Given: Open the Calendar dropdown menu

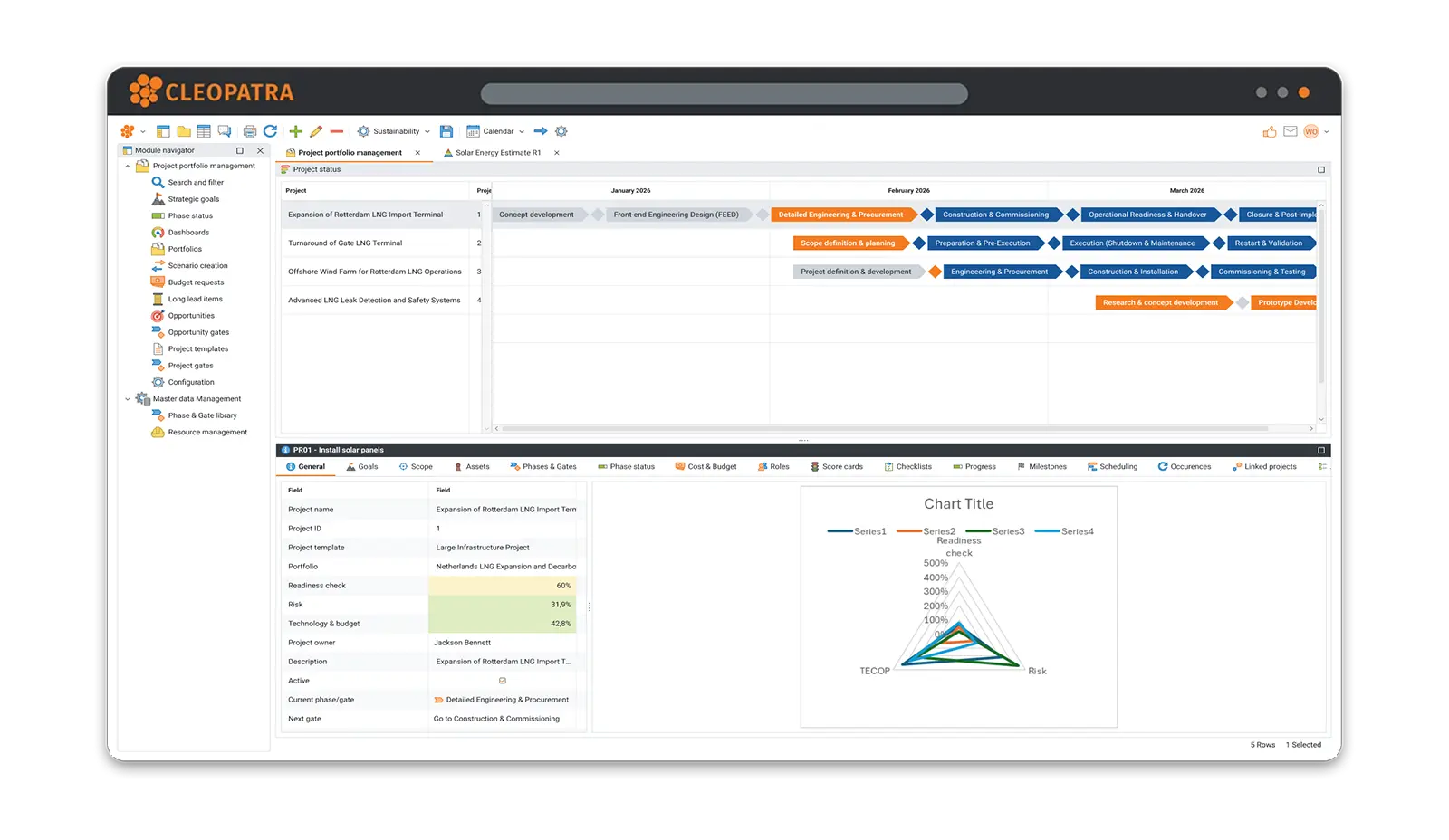Looking at the screenshot, I should 496,131.
